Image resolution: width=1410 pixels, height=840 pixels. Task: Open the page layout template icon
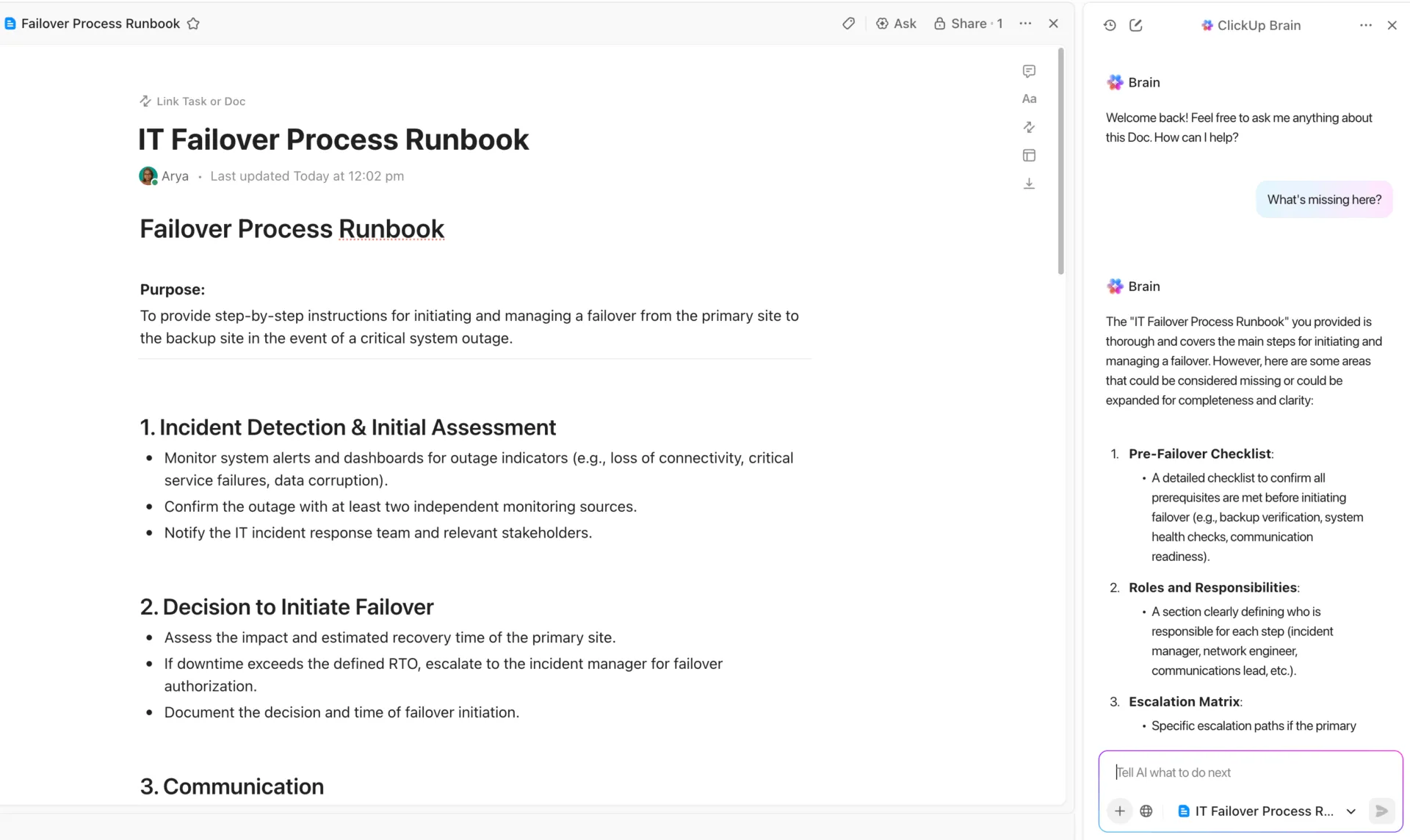tap(1029, 155)
